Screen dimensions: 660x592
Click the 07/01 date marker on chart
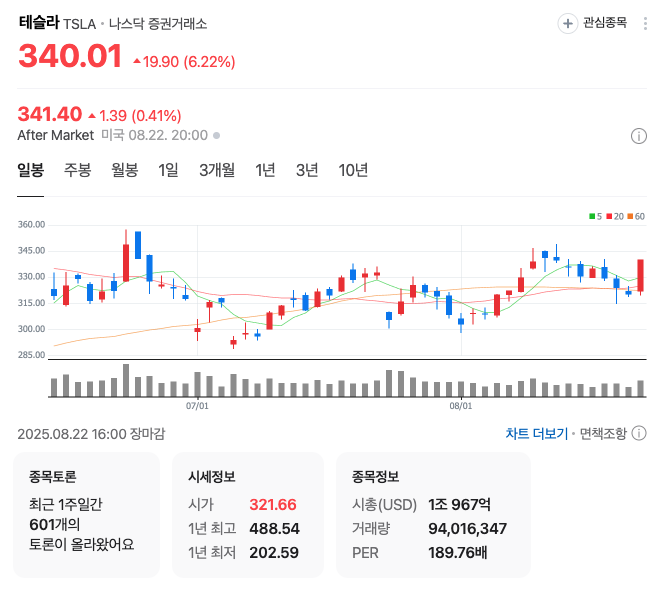pyautogui.click(x=197, y=406)
